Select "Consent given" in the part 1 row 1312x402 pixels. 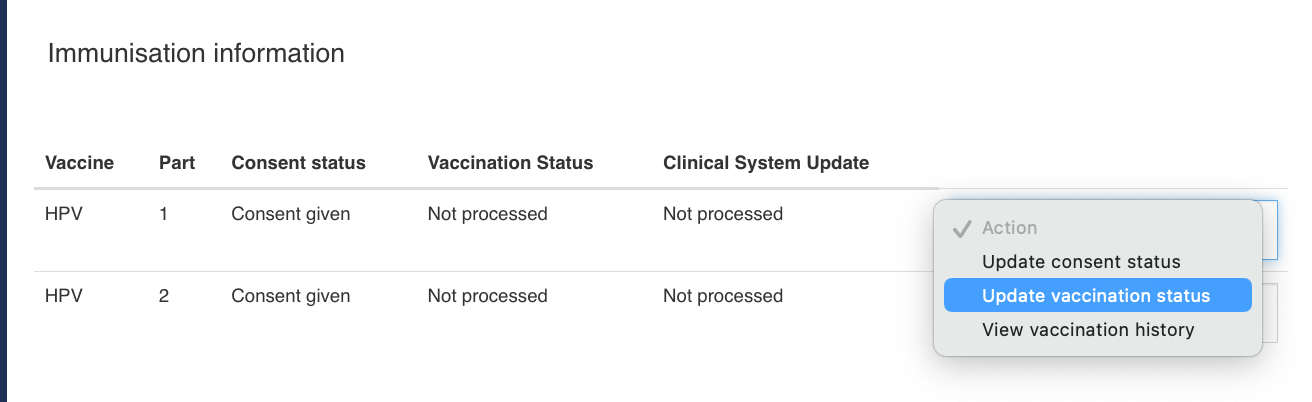(x=290, y=214)
